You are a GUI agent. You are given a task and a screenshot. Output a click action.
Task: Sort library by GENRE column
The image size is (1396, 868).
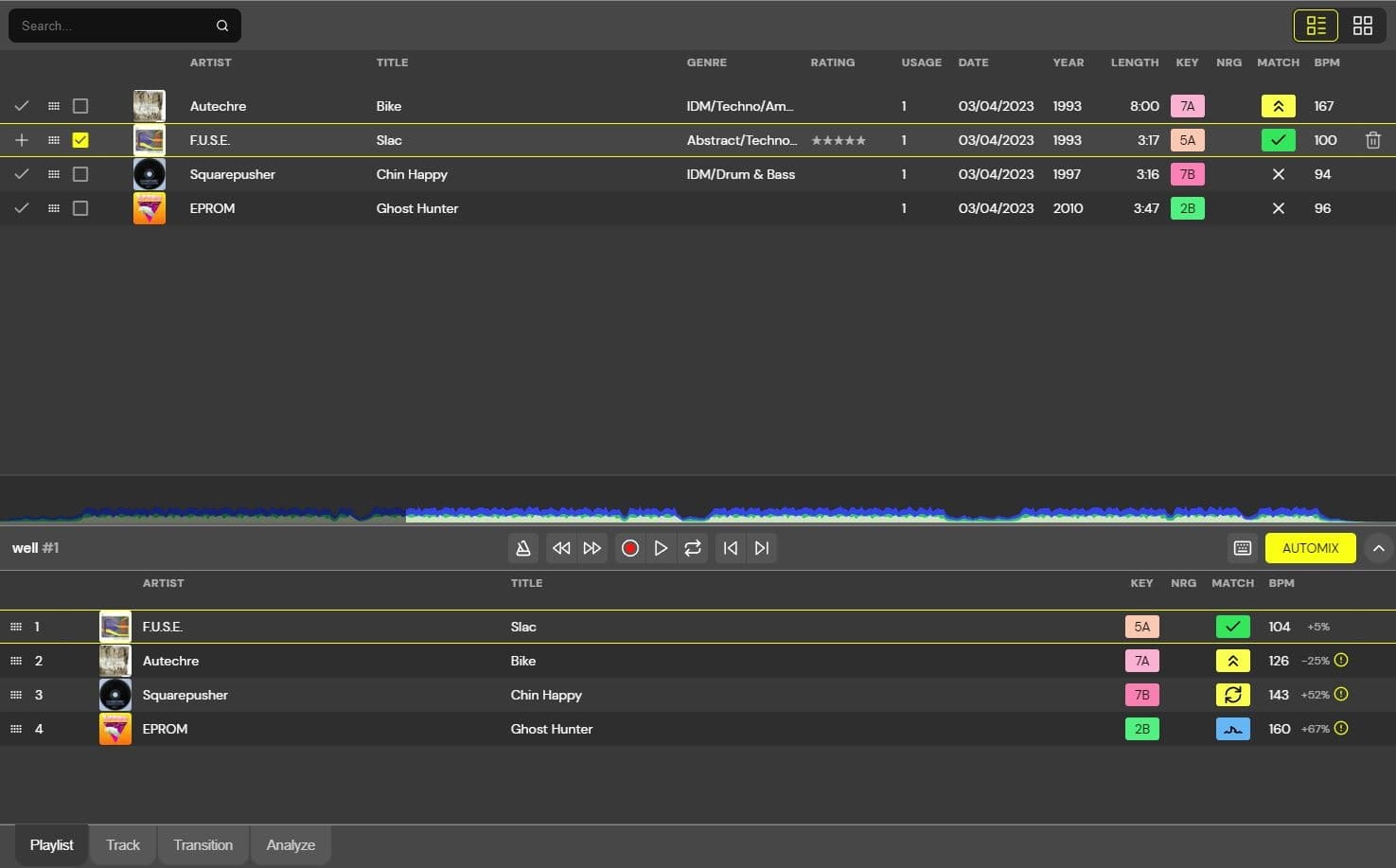(x=707, y=62)
